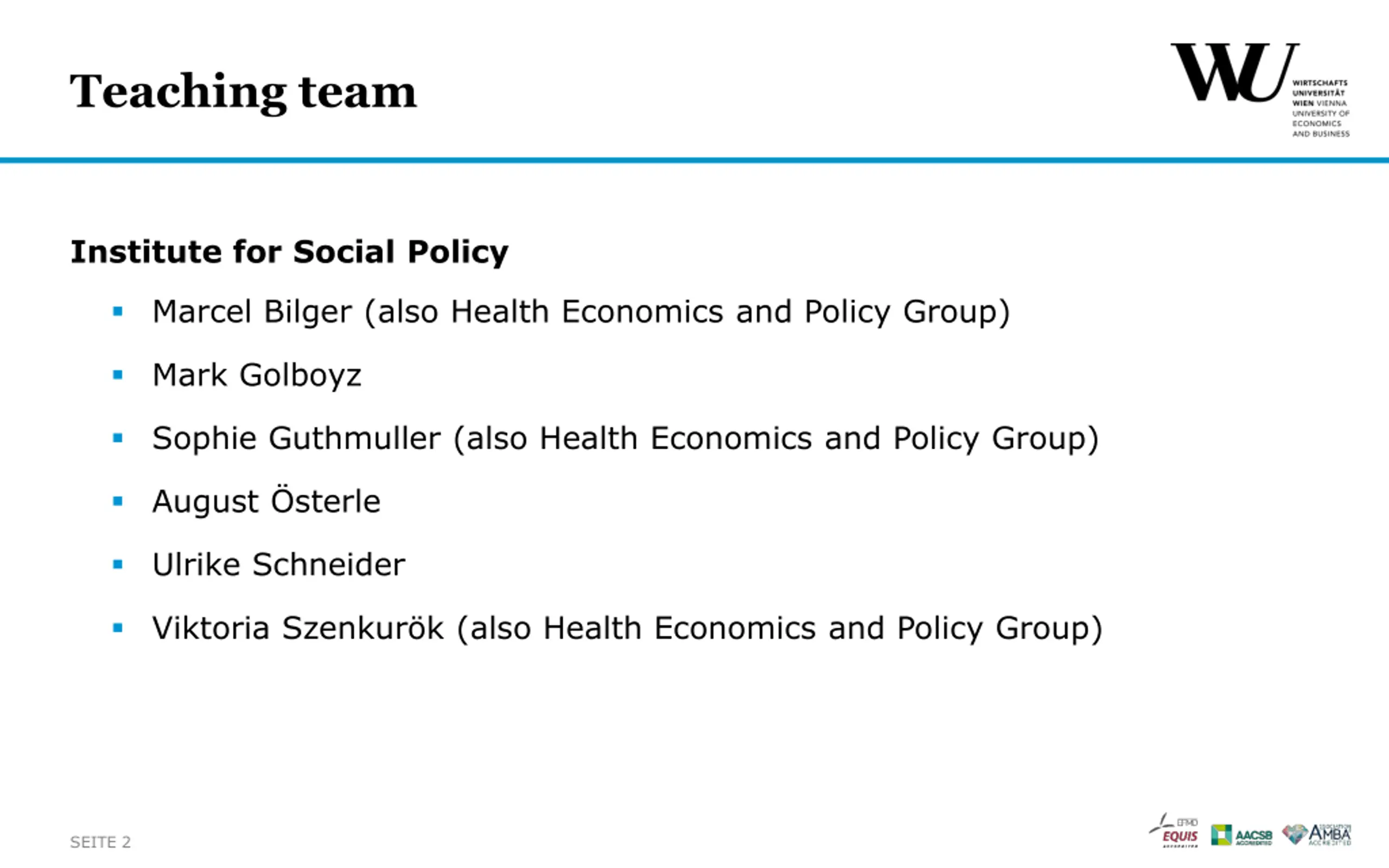This screenshot has width=1389, height=868.
Task: Click the Wirtschaftsuniversität Wien logo caption text
Action: coord(1321,108)
